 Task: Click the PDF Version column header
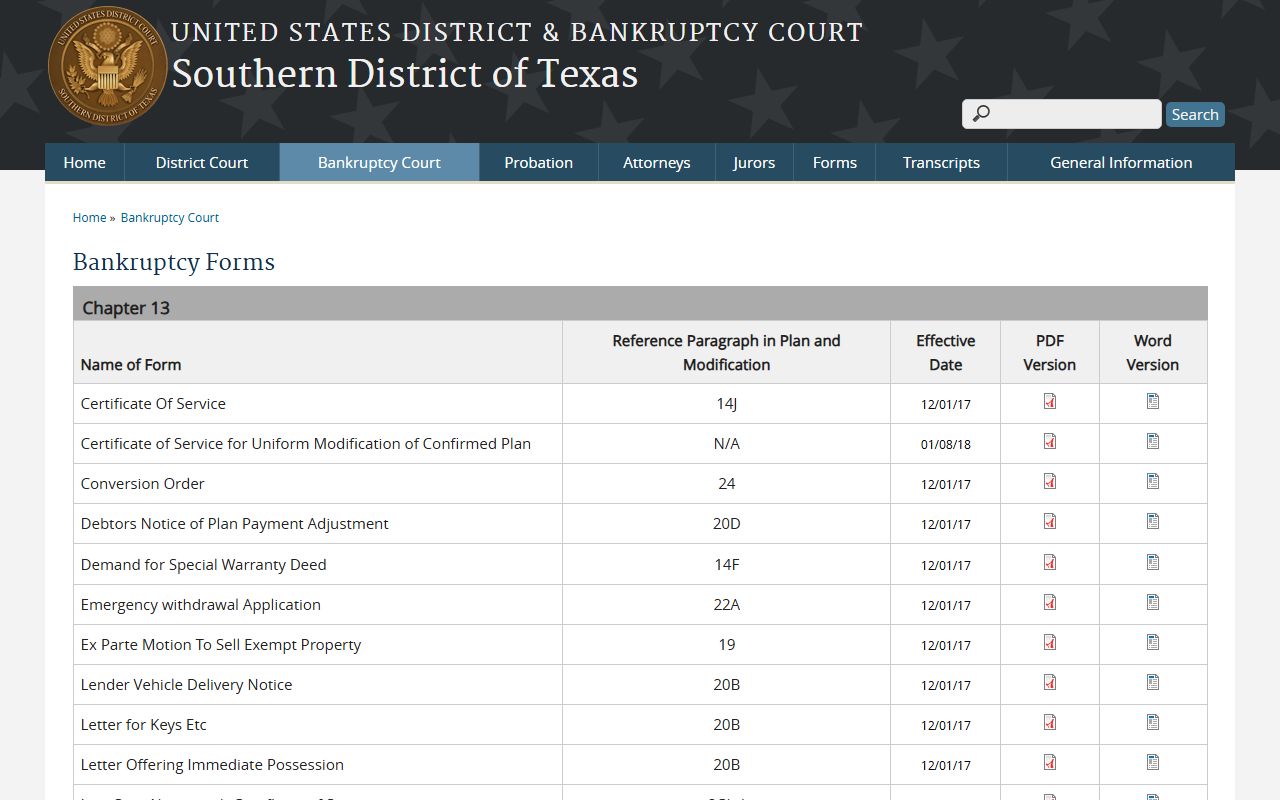click(x=1050, y=352)
